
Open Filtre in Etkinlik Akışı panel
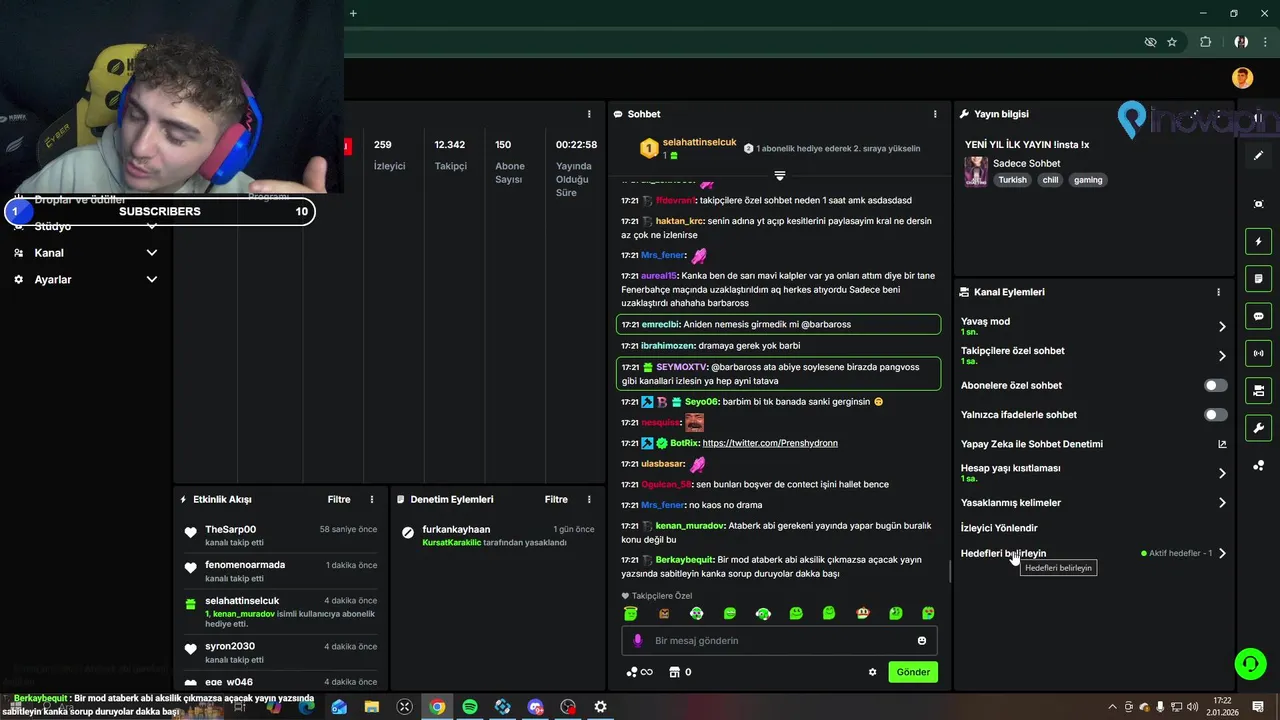point(339,499)
